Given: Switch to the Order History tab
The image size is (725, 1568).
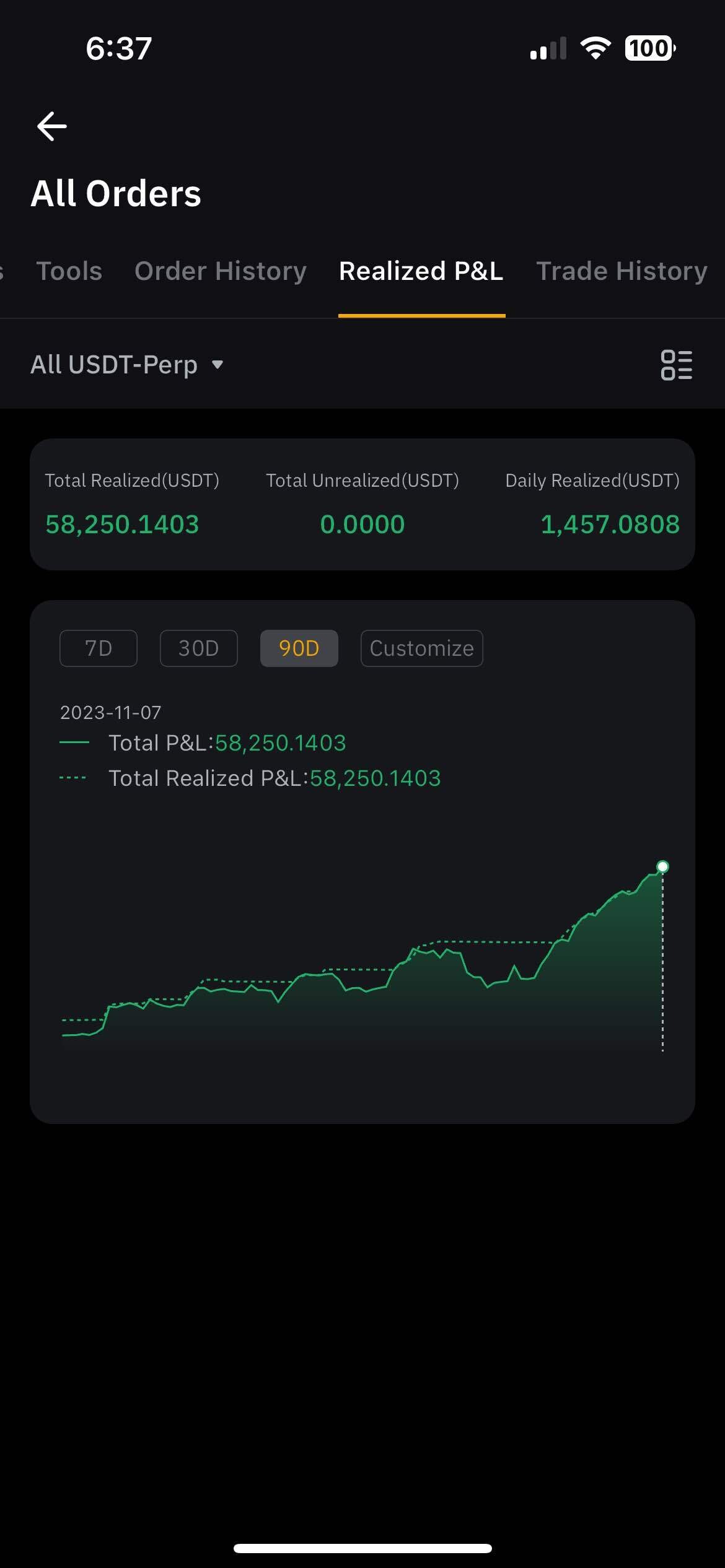Looking at the screenshot, I should pyautogui.click(x=221, y=271).
